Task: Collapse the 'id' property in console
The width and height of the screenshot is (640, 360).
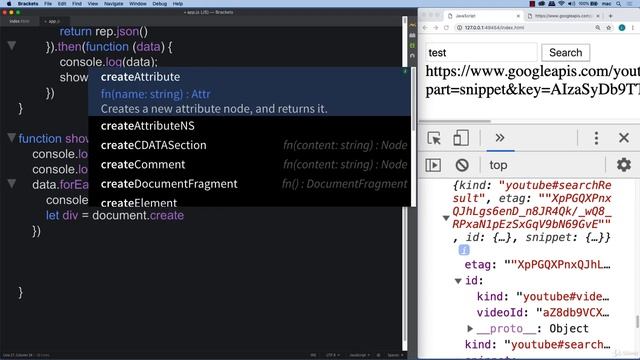Action: coord(458,281)
